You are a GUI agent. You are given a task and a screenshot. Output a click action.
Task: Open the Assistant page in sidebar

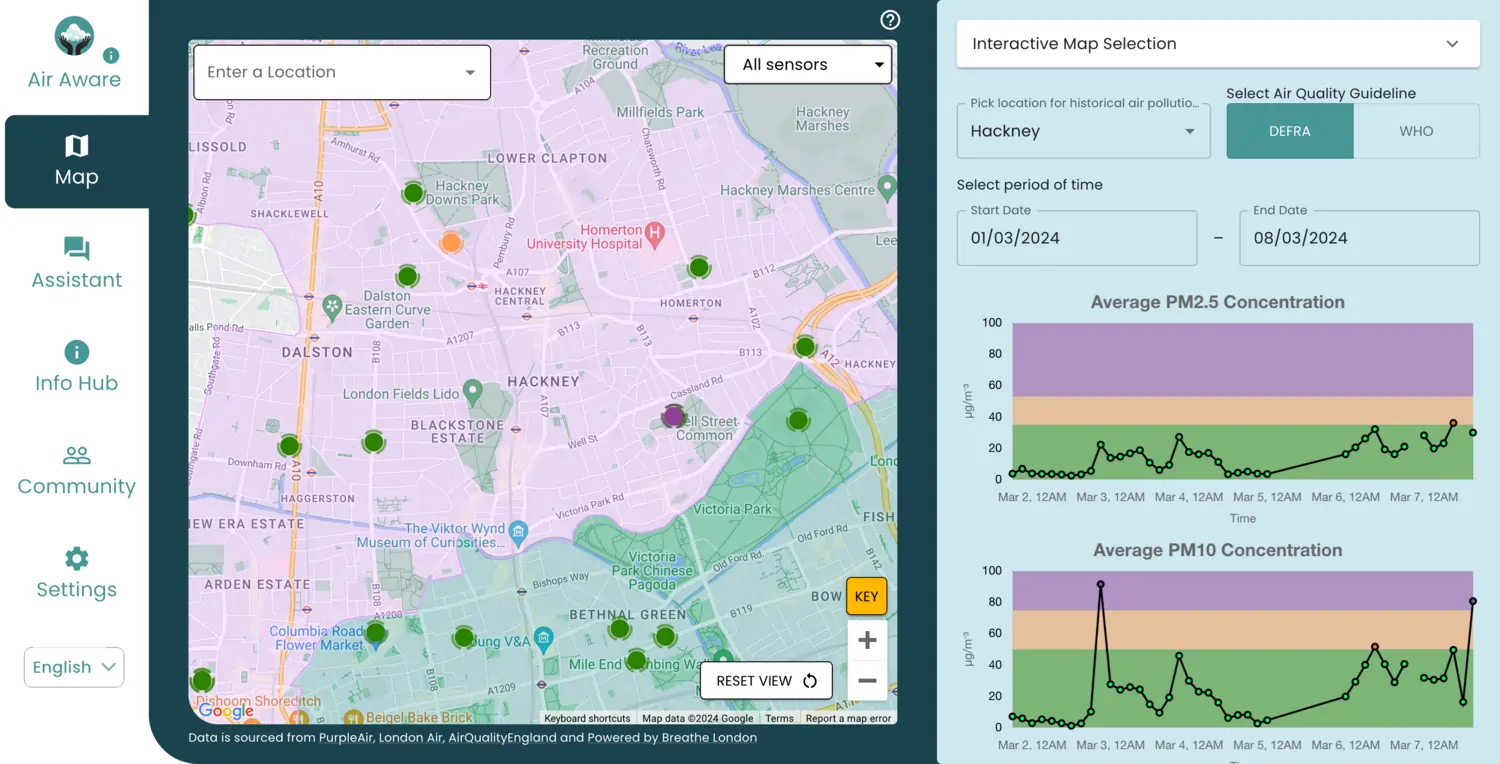click(76, 263)
